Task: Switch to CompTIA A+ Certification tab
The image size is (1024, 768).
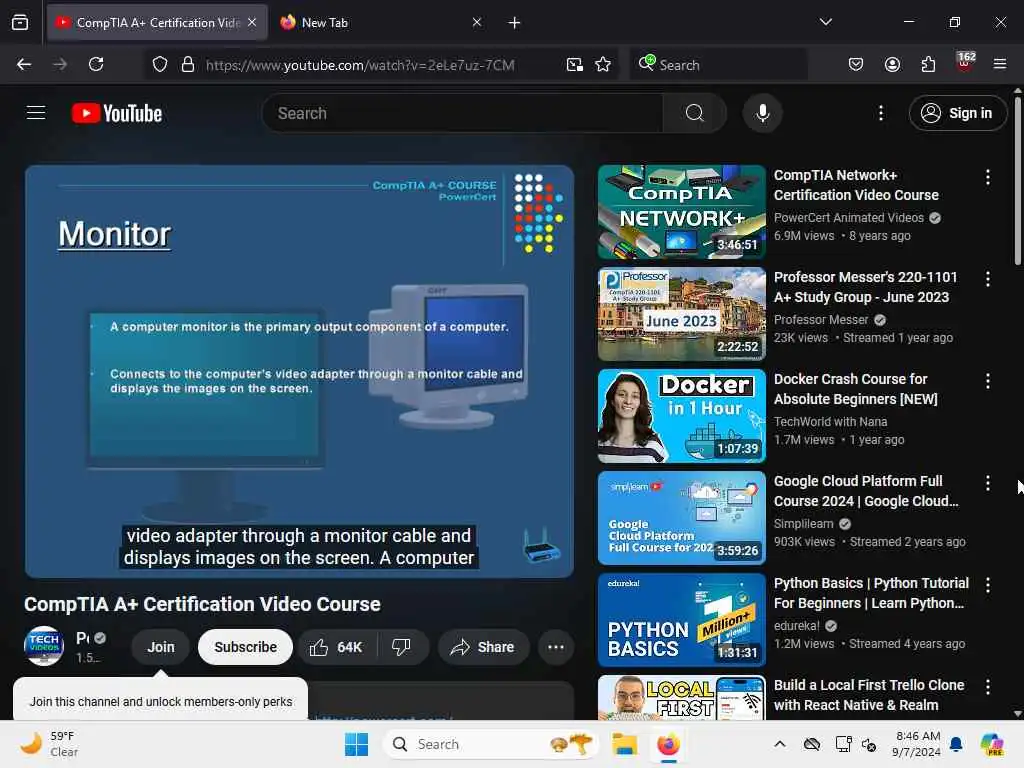Action: click(x=157, y=23)
